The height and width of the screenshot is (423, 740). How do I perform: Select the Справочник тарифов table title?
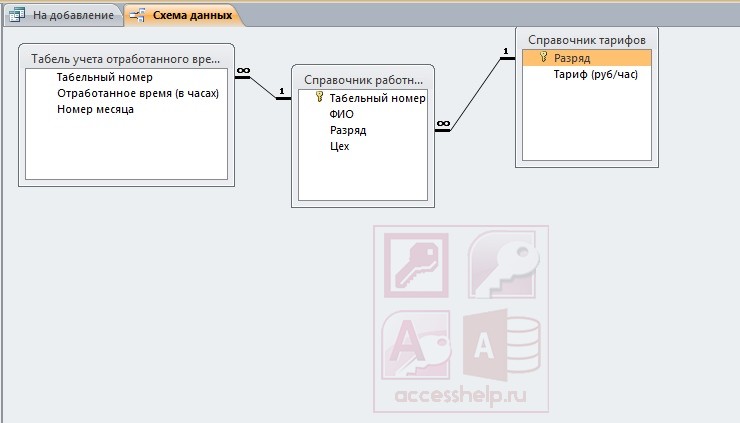coord(587,40)
